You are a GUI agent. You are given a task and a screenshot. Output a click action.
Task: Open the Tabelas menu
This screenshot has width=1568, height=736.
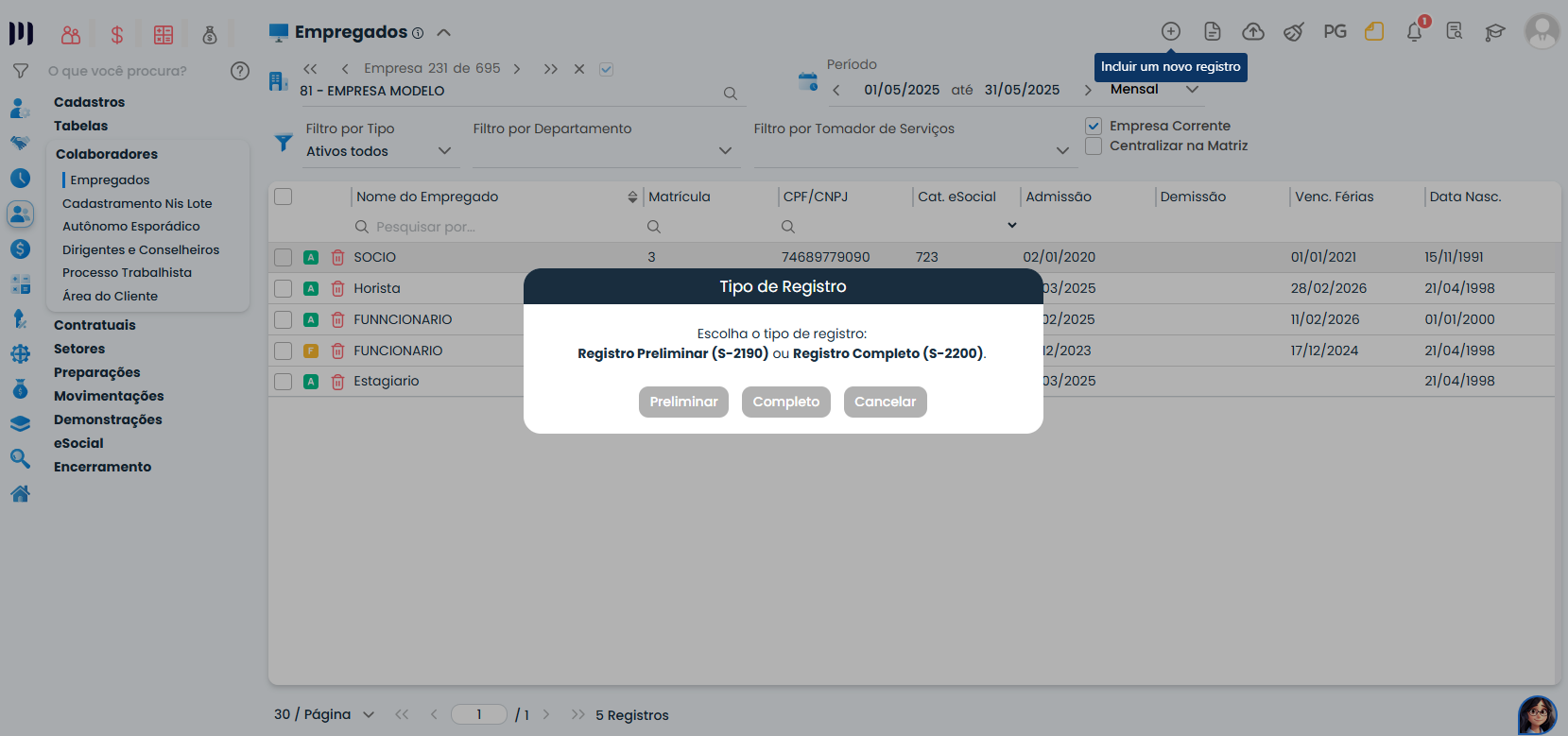pyautogui.click(x=80, y=126)
